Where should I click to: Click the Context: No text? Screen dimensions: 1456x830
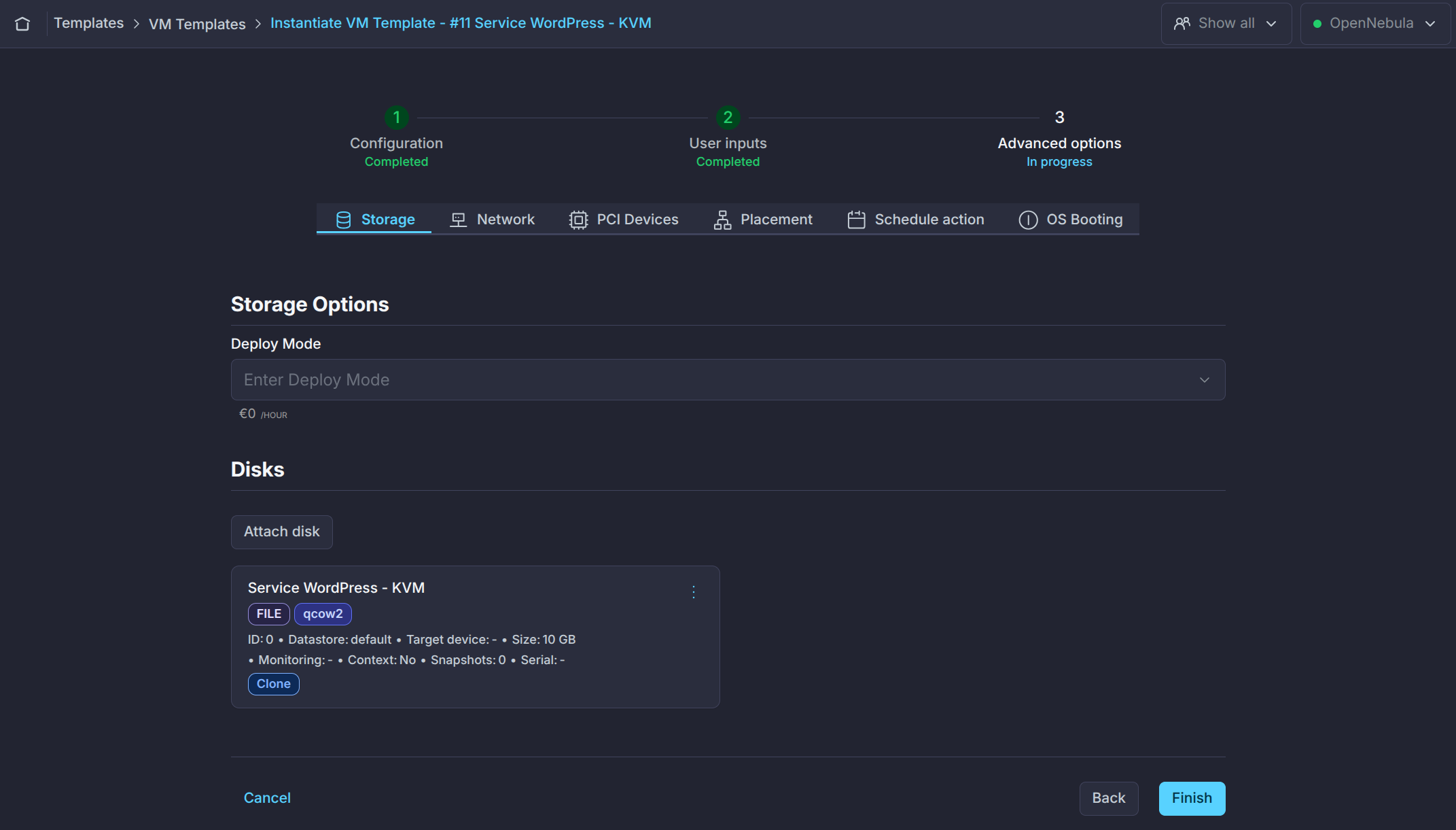tap(382, 660)
